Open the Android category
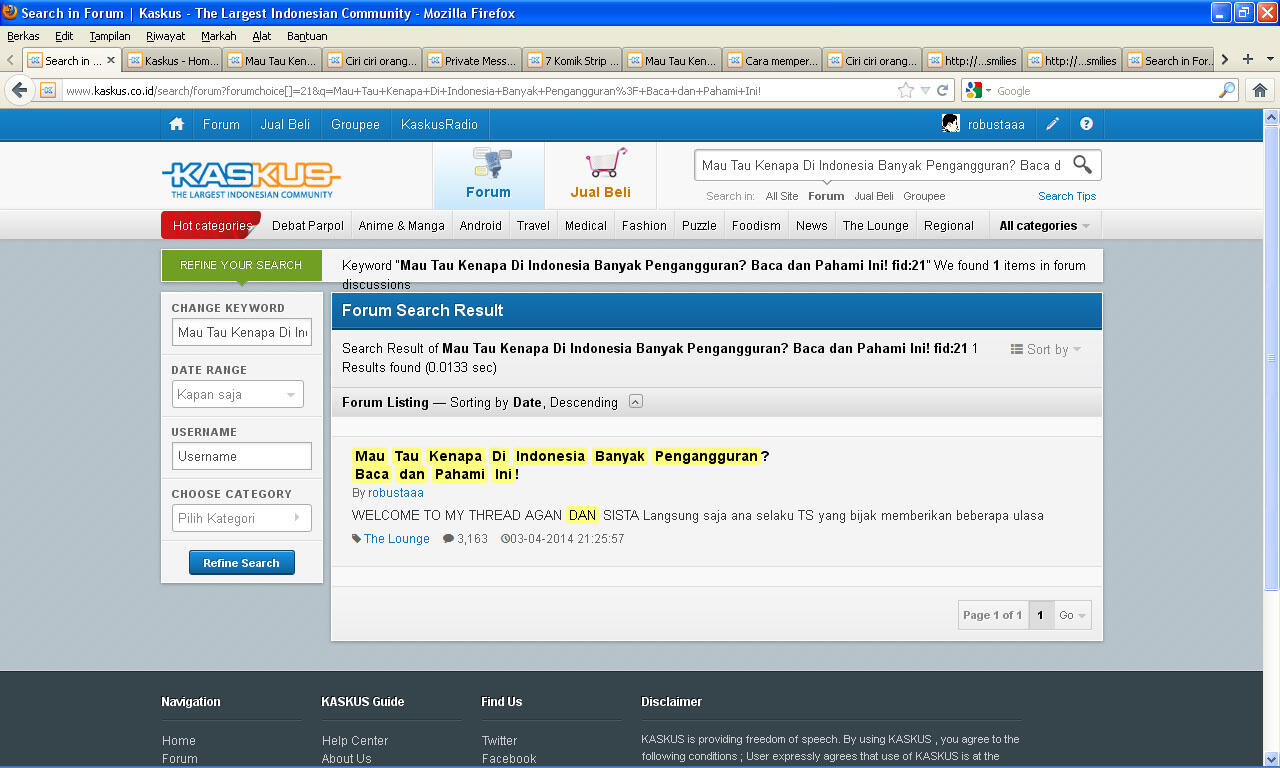 click(481, 226)
